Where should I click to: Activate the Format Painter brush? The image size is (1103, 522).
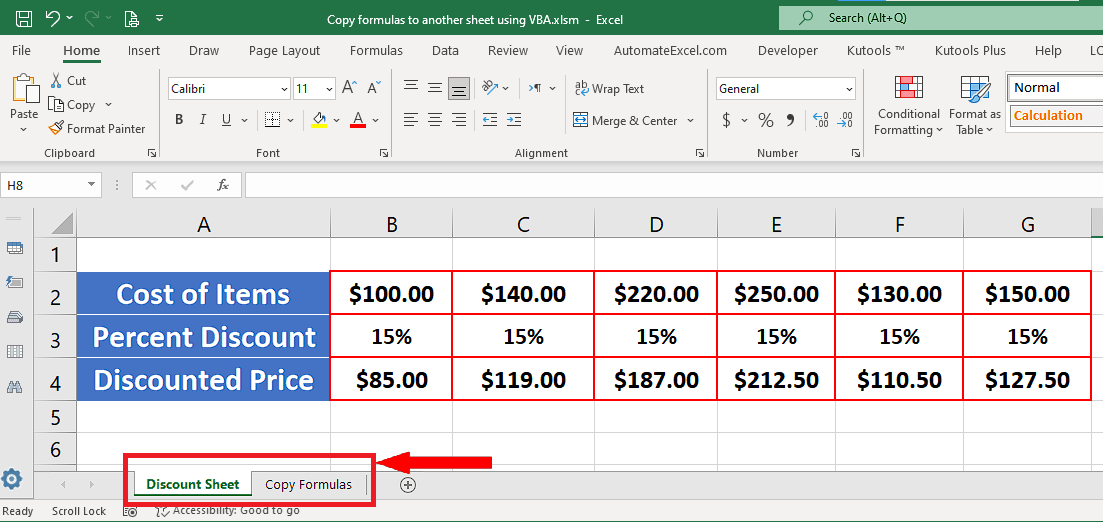tap(56, 129)
